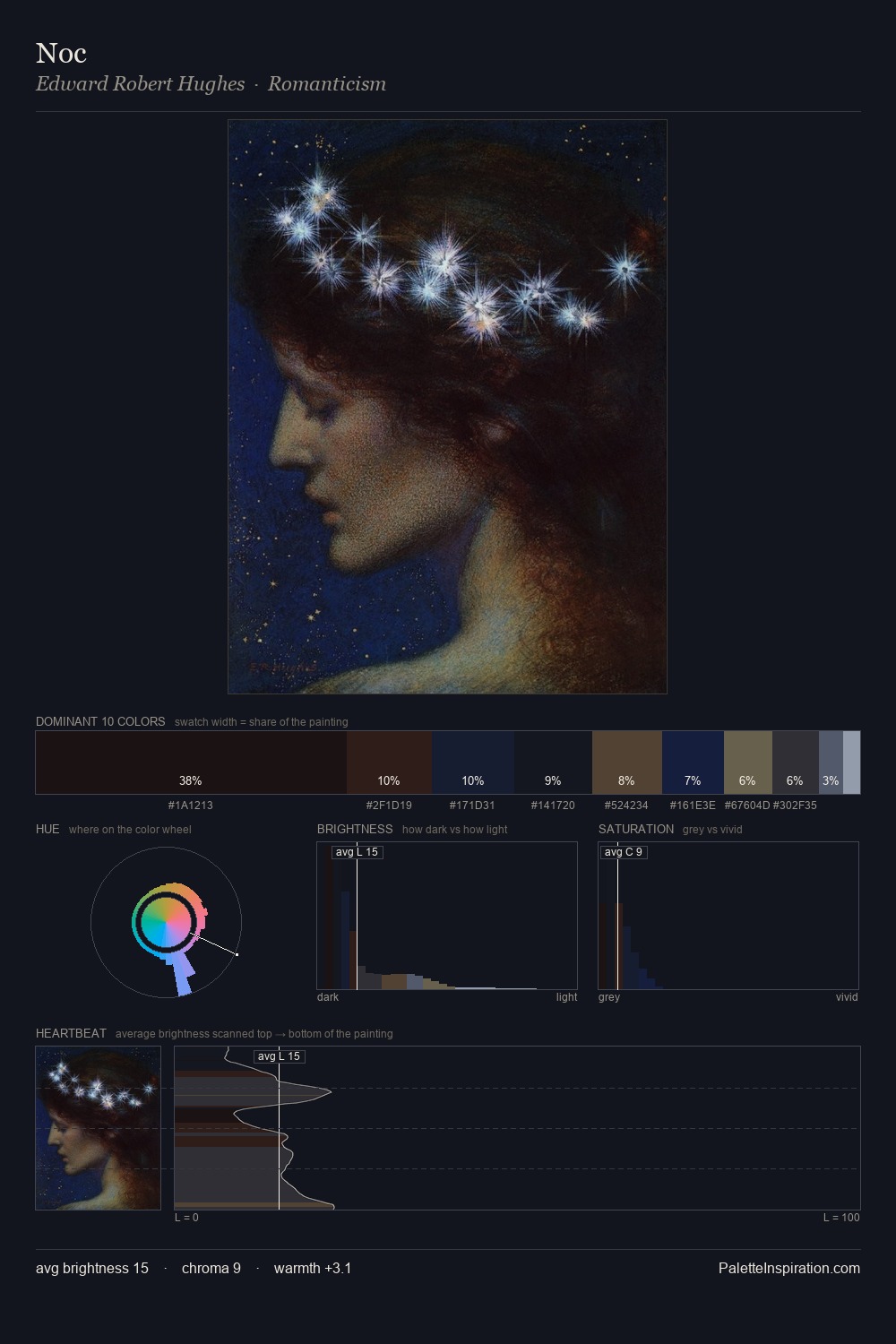
Task: Click the hex code #1A1213
Action: pyautogui.click(x=191, y=805)
